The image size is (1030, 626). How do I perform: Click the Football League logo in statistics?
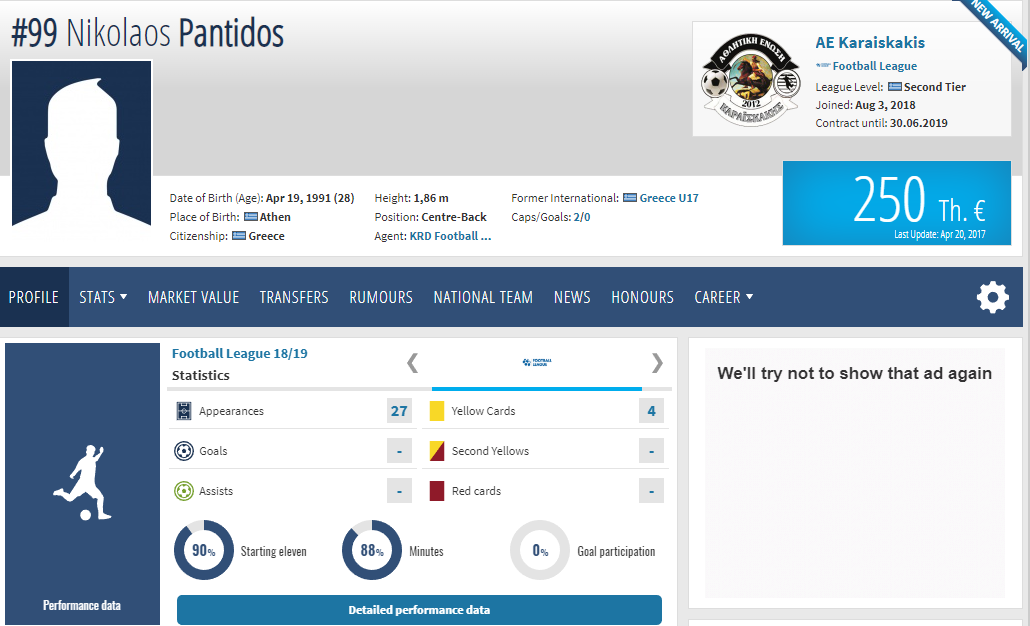[537, 362]
